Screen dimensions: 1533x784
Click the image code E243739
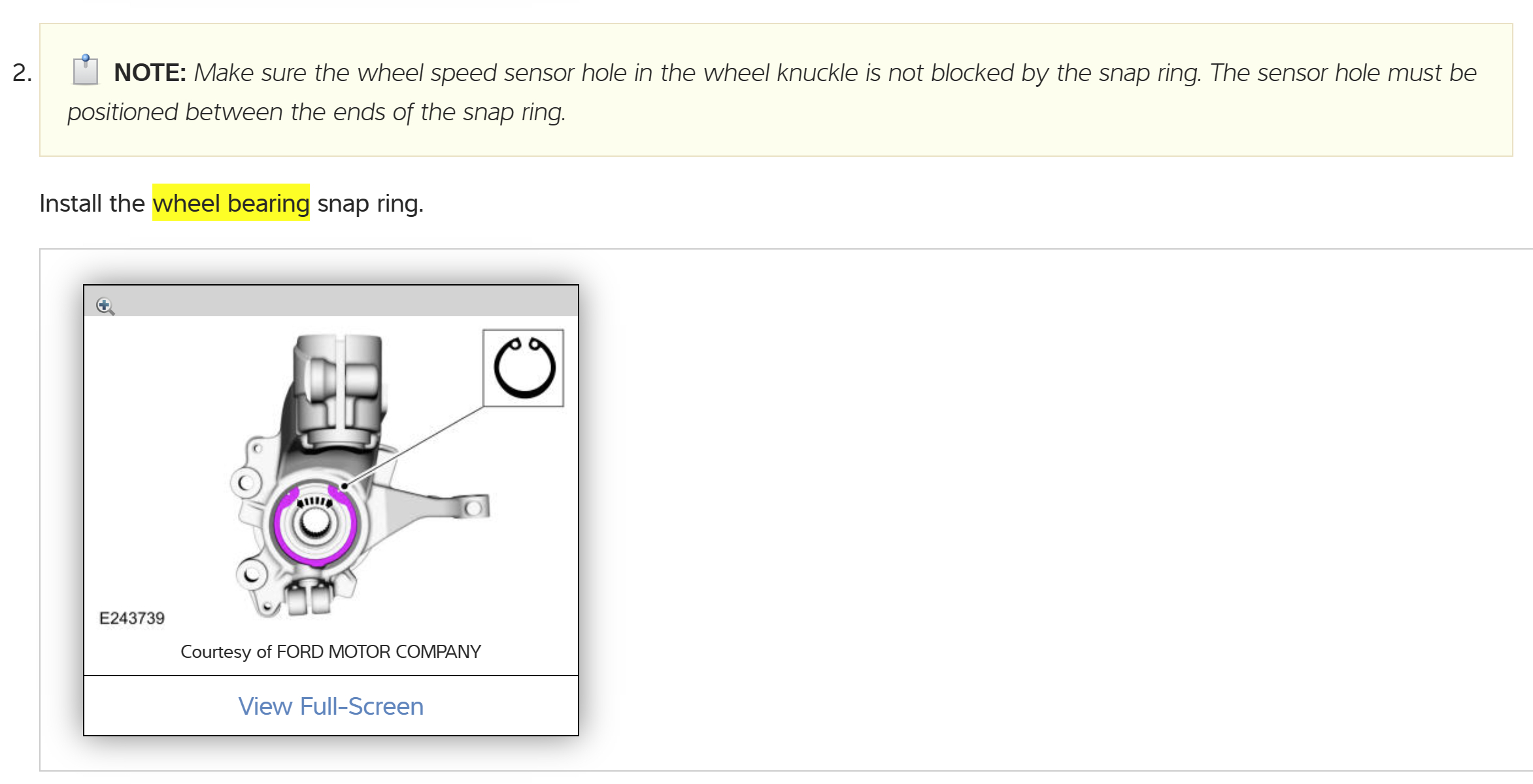[x=131, y=618]
